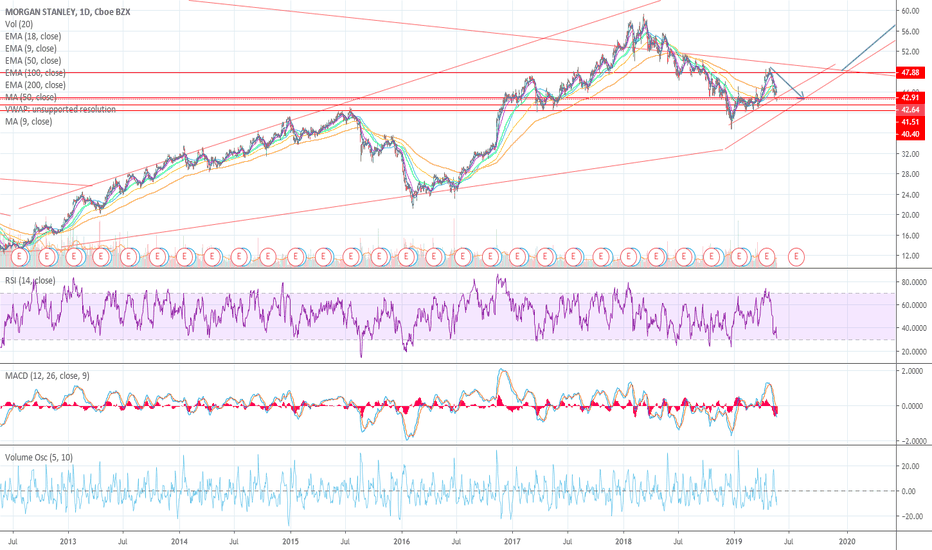This screenshot has height=550, width=932.
Task: Click the 2014 label on the time axis
Action: coord(179,542)
